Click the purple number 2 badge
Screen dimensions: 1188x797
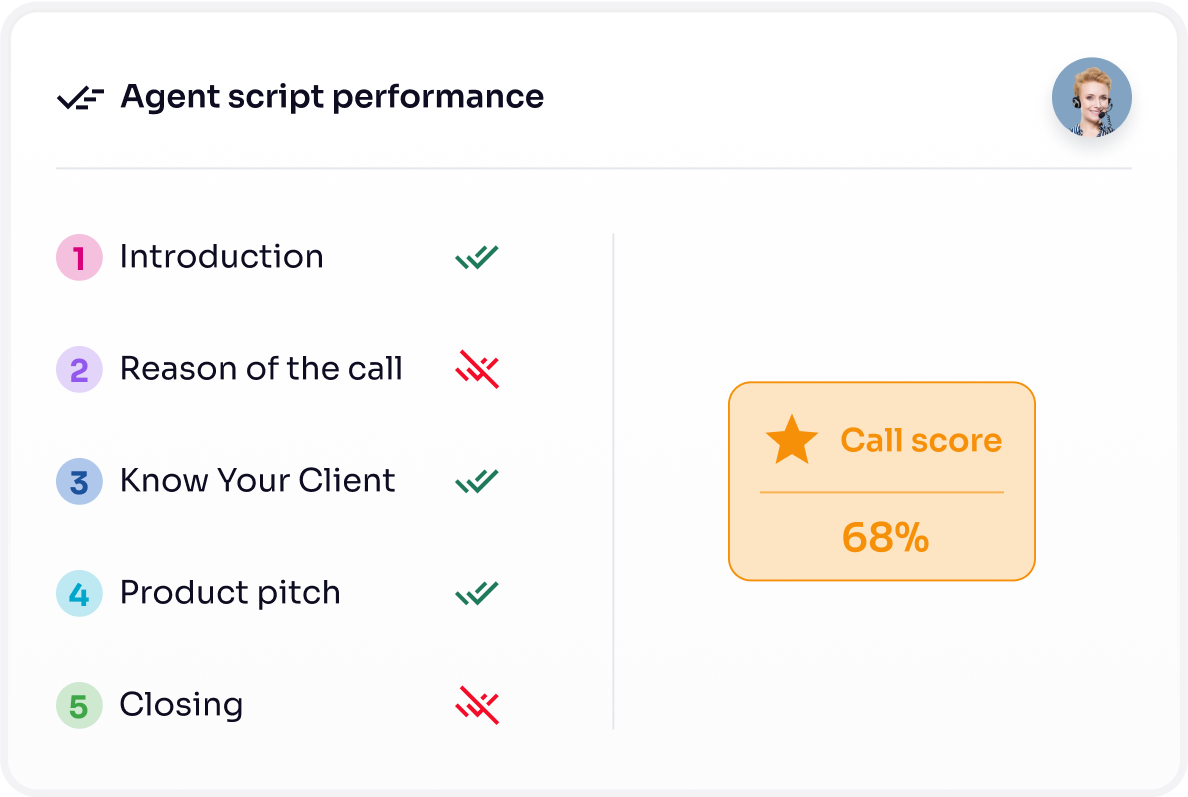click(x=79, y=370)
